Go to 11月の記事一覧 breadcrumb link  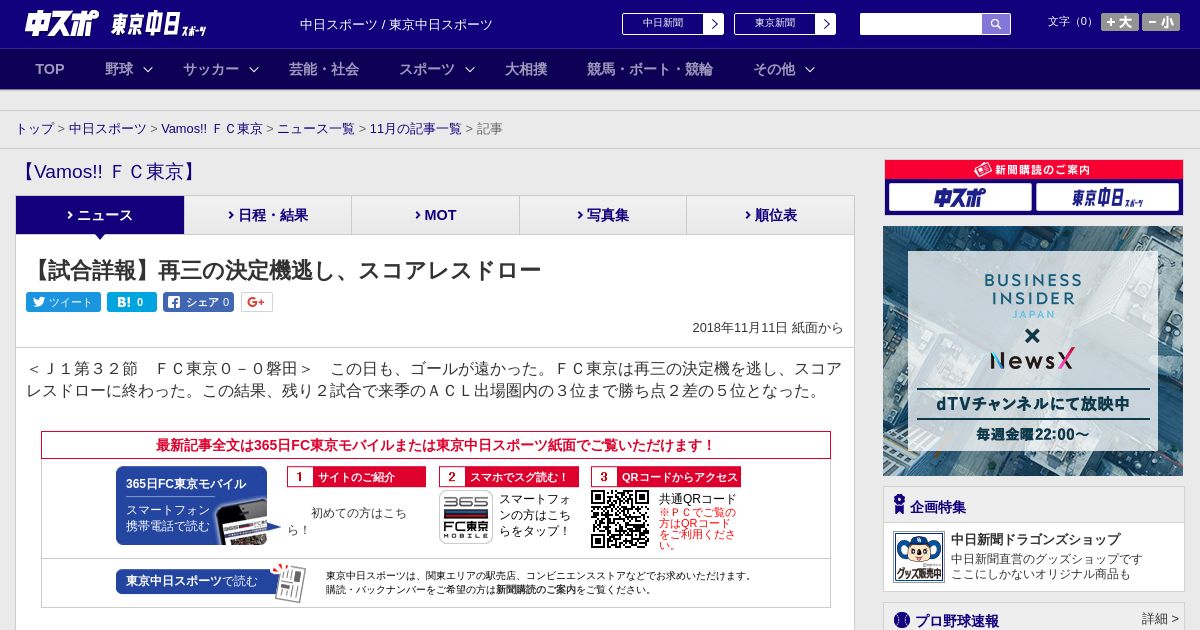click(416, 129)
